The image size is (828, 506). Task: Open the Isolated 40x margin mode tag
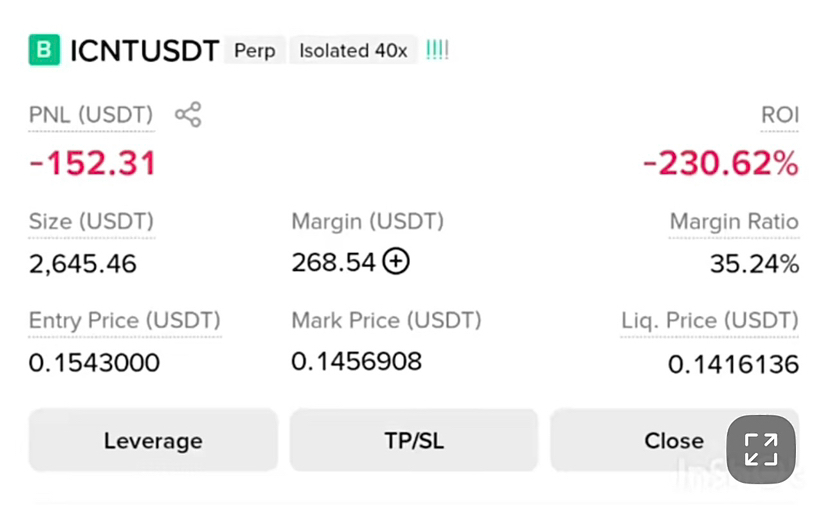pyautogui.click(x=353, y=51)
